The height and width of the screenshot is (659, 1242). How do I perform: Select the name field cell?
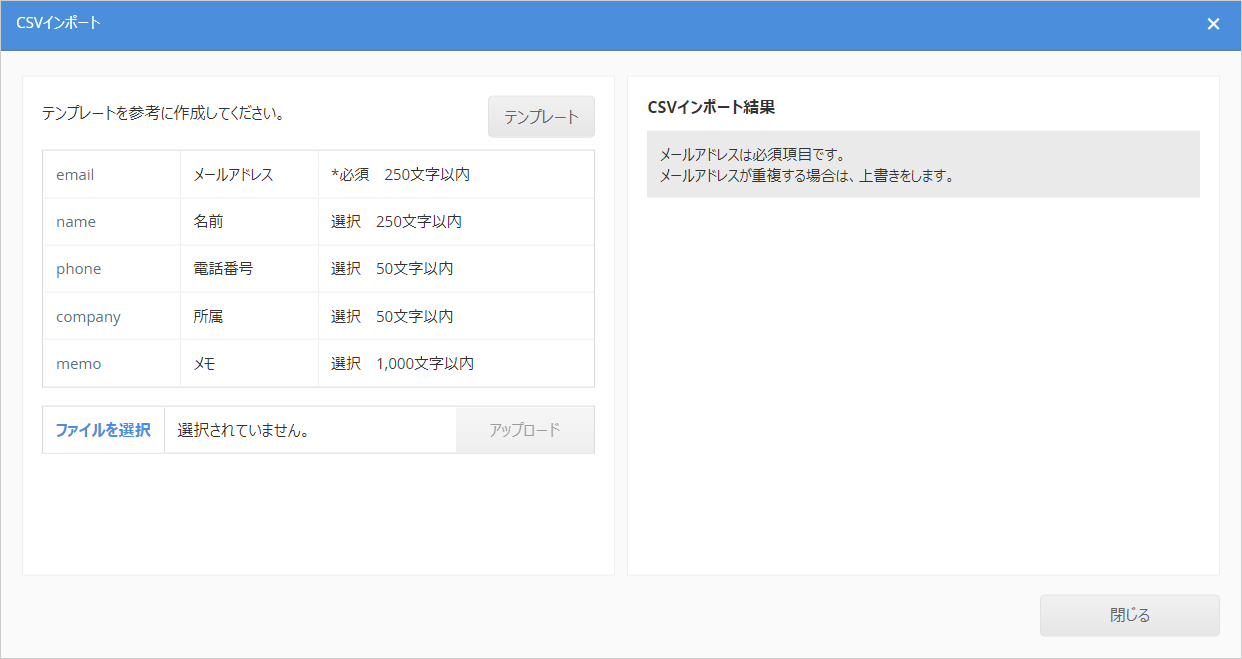pos(111,222)
